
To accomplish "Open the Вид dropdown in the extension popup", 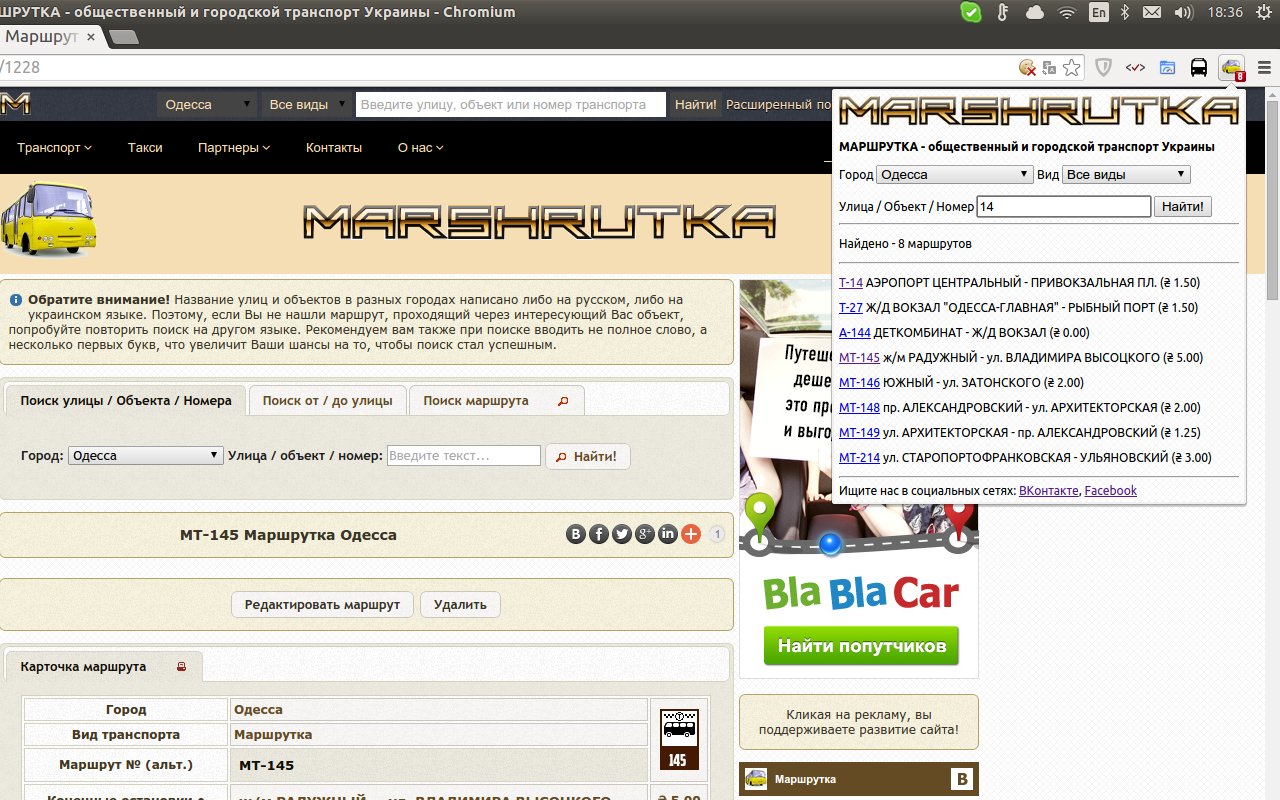I will coord(1126,174).
